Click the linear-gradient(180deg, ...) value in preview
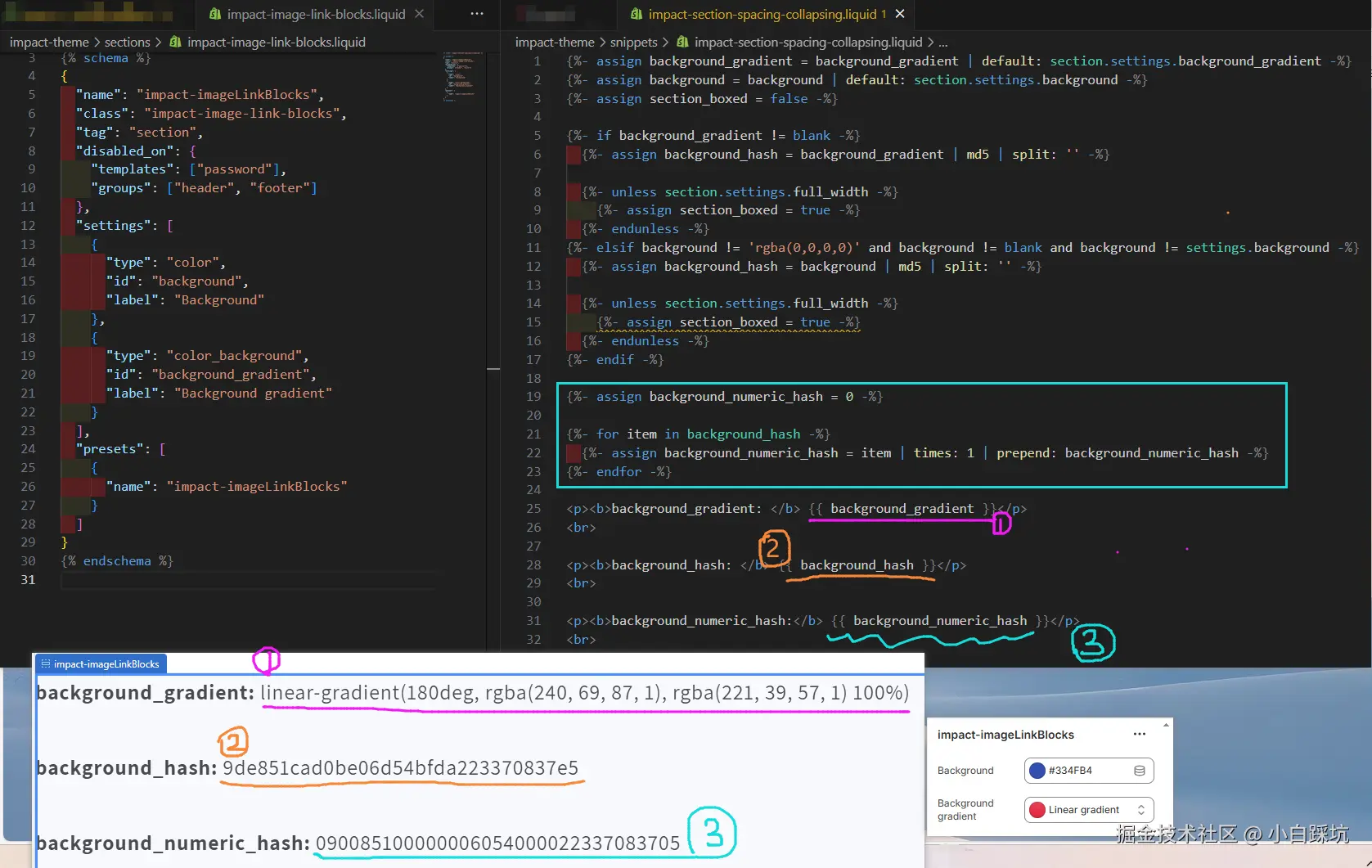 pos(585,693)
